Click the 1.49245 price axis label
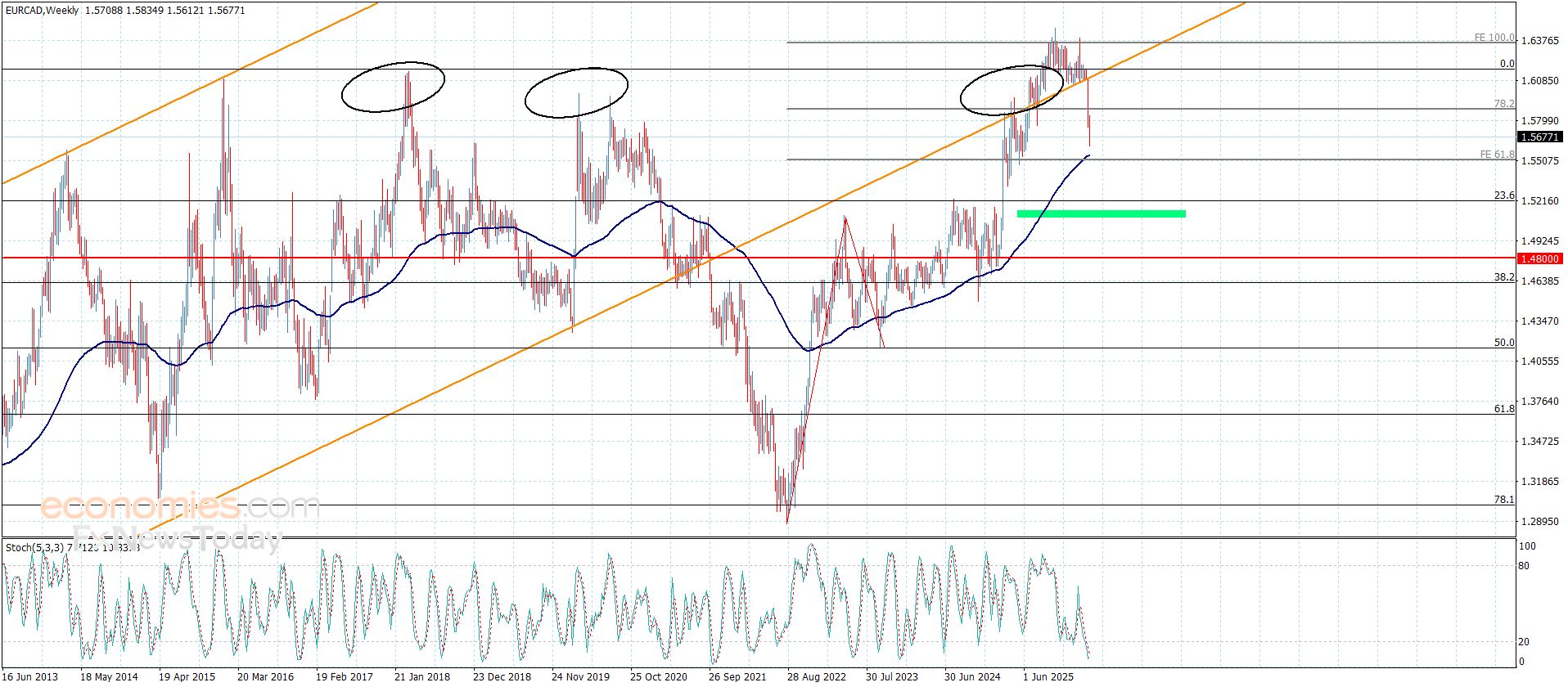The height and width of the screenshot is (687, 1568). click(1539, 241)
